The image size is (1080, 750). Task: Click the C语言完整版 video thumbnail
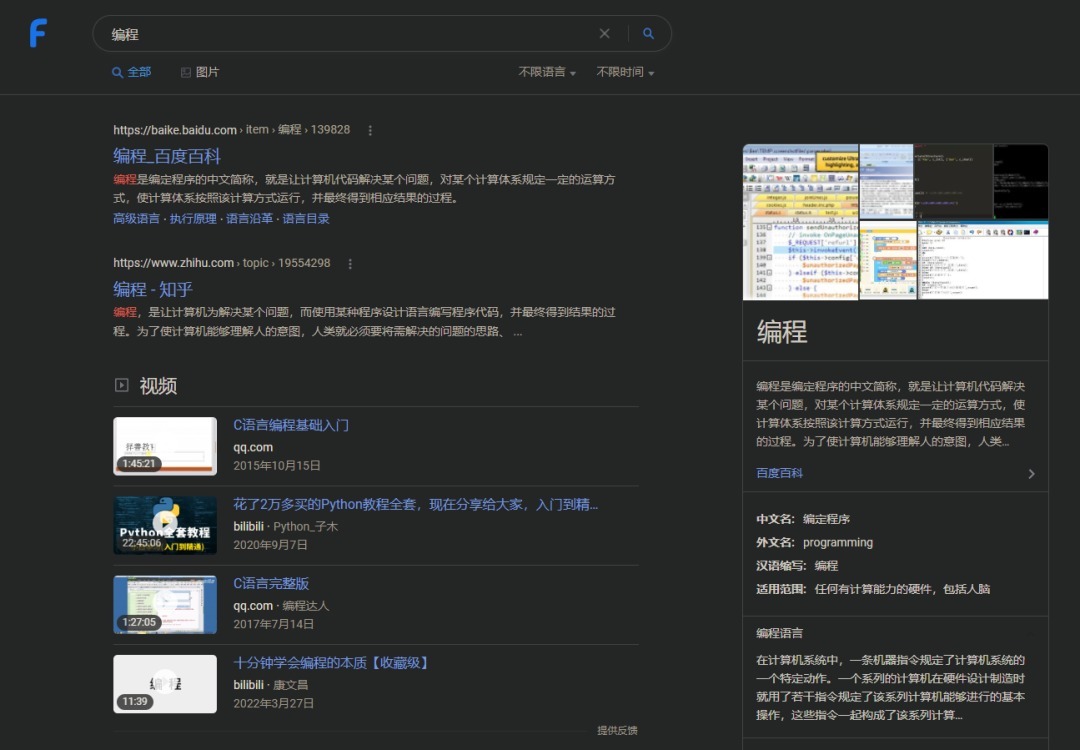point(165,604)
